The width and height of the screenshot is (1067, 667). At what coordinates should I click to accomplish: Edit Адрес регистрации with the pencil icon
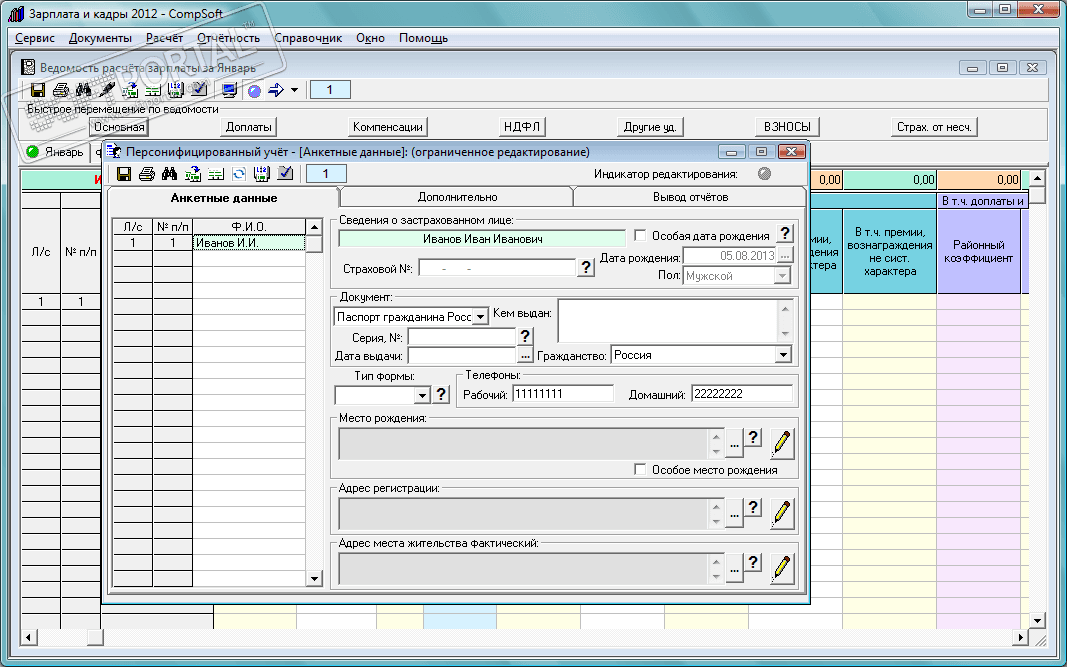pyautogui.click(x=781, y=514)
